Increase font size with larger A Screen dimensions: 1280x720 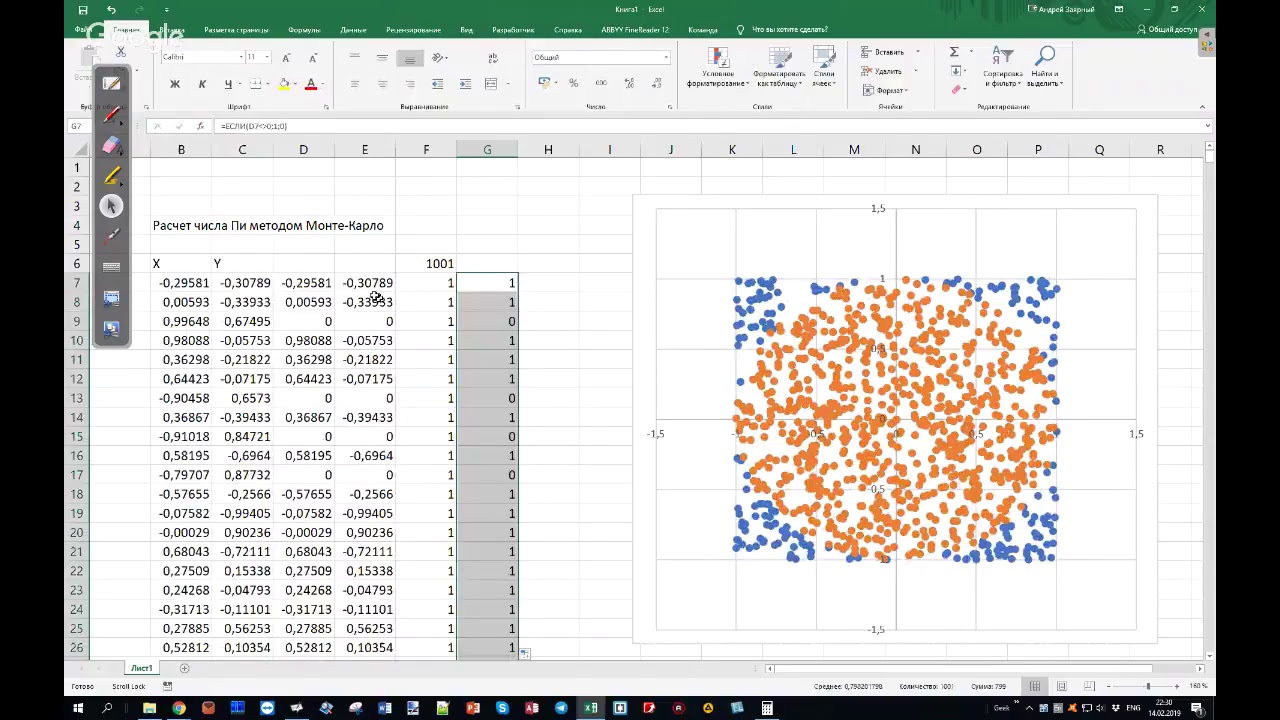tap(286, 57)
